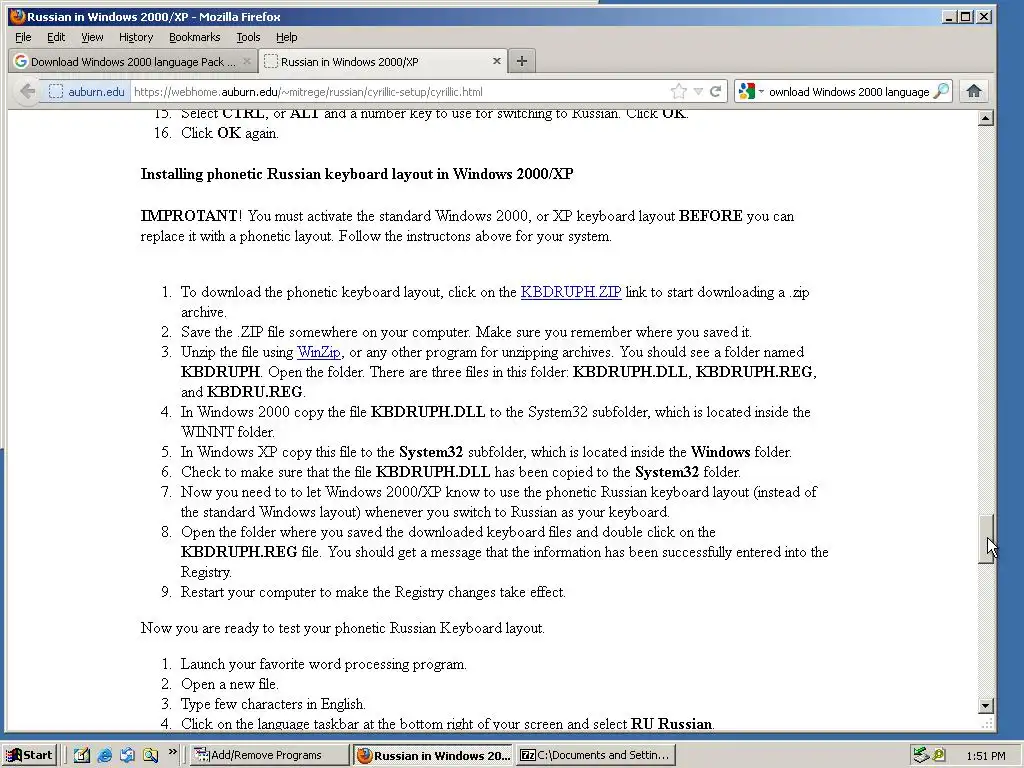
Task: Click the fourth quick launch search icon
Action: click(150, 755)
